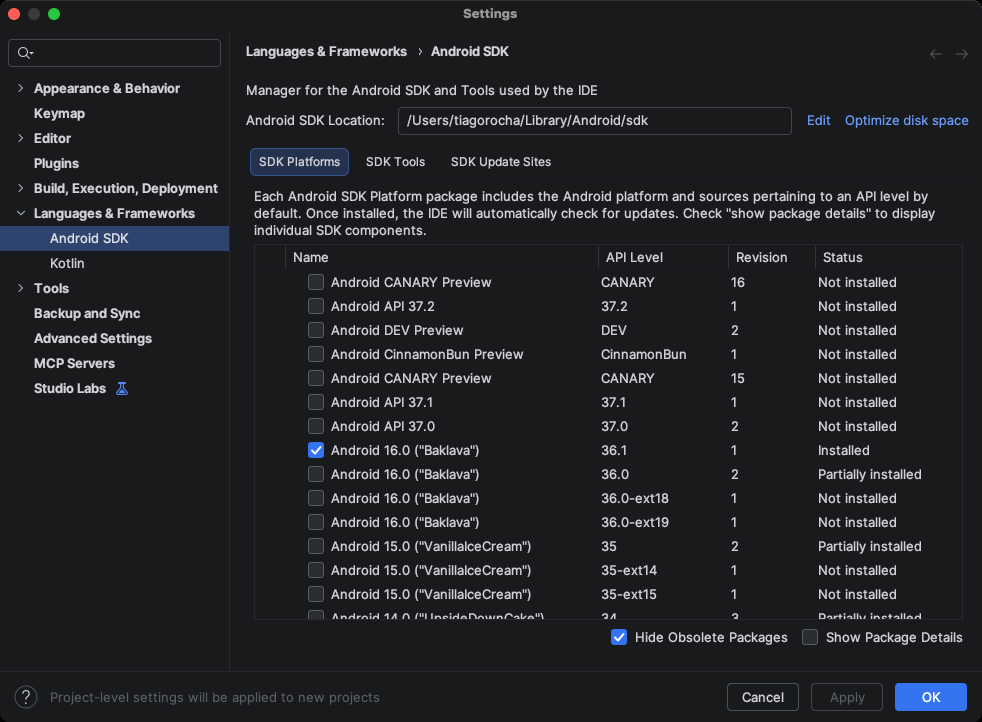The height and width of the screenshot is (722, 982).
Task: Open the SDK Update Sites tab
Action: coord(501,162)
